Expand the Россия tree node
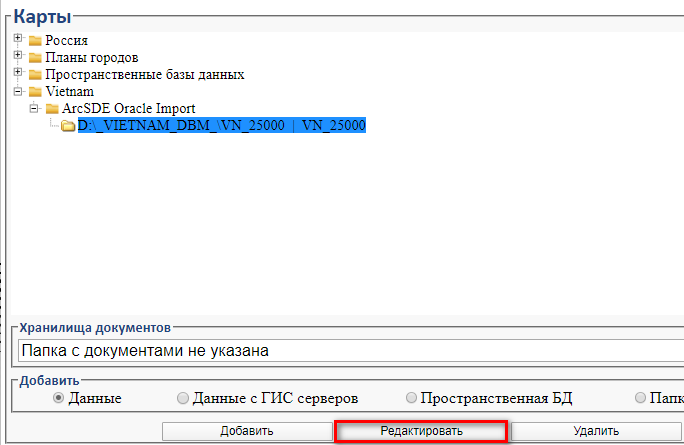Viewport: 684px width, 445px height. click(x=18, y=40)
